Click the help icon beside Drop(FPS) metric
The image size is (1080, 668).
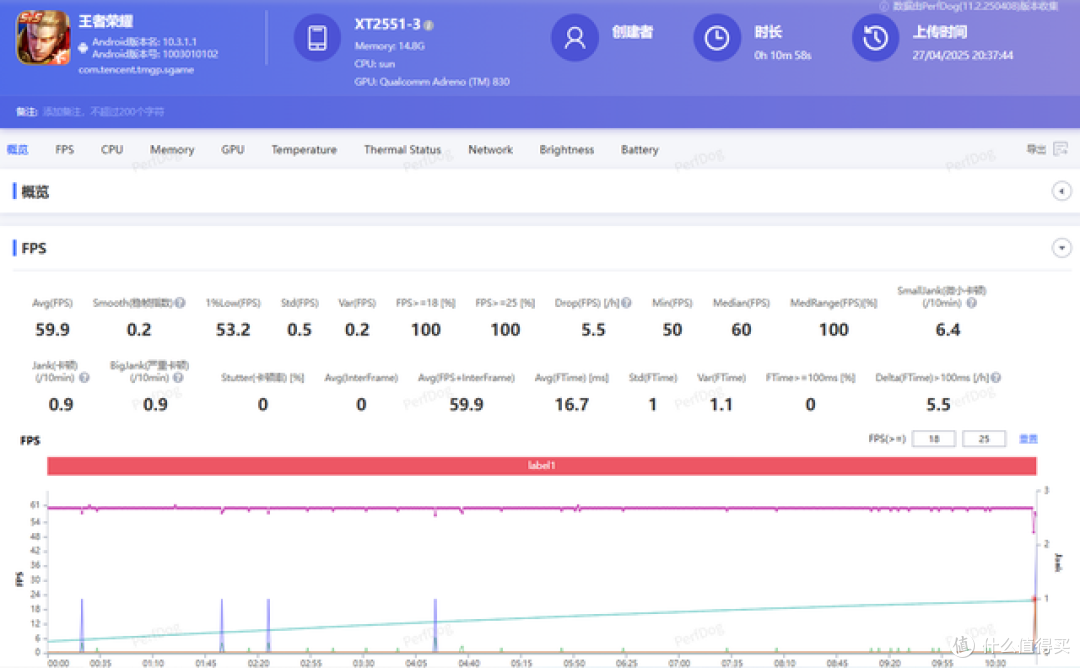pyautogui.click(x=626, y=302)
